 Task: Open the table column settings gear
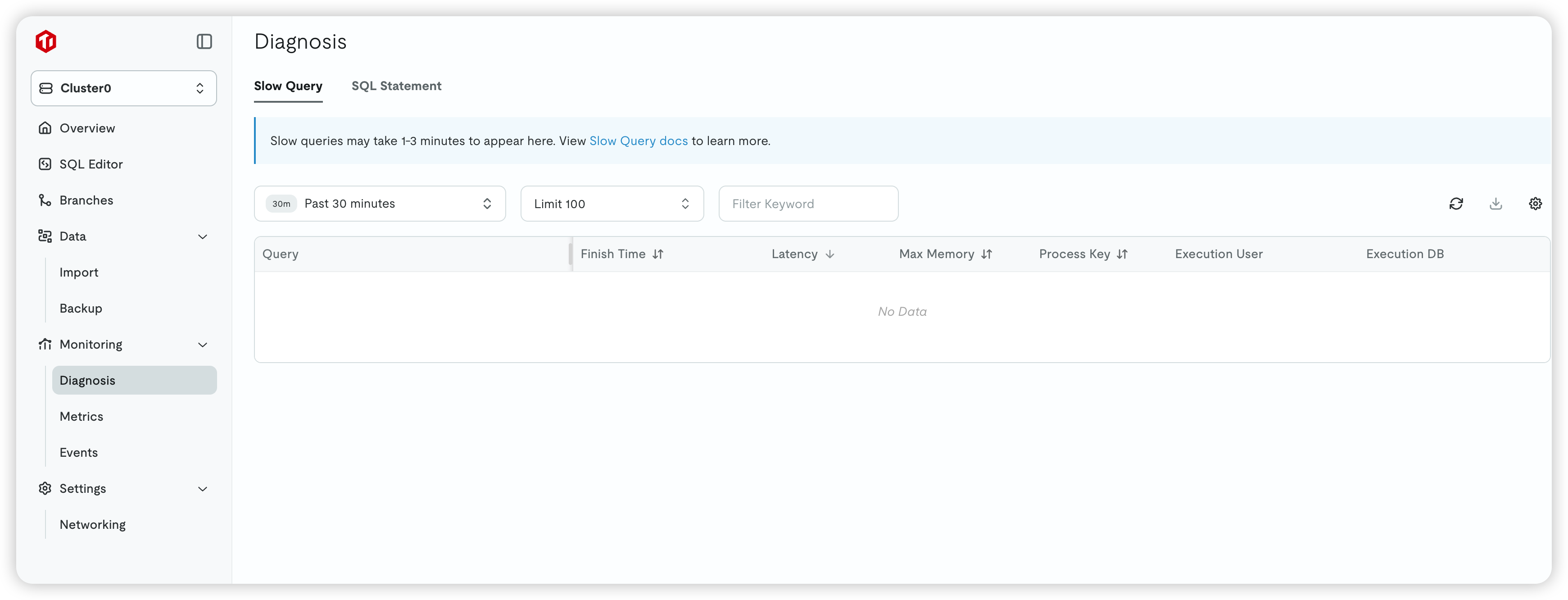point(1535,204)
